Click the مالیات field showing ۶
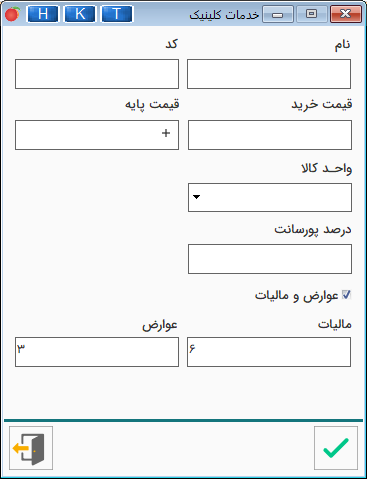The width and height of the screenshot is (367, 479). 269,352
